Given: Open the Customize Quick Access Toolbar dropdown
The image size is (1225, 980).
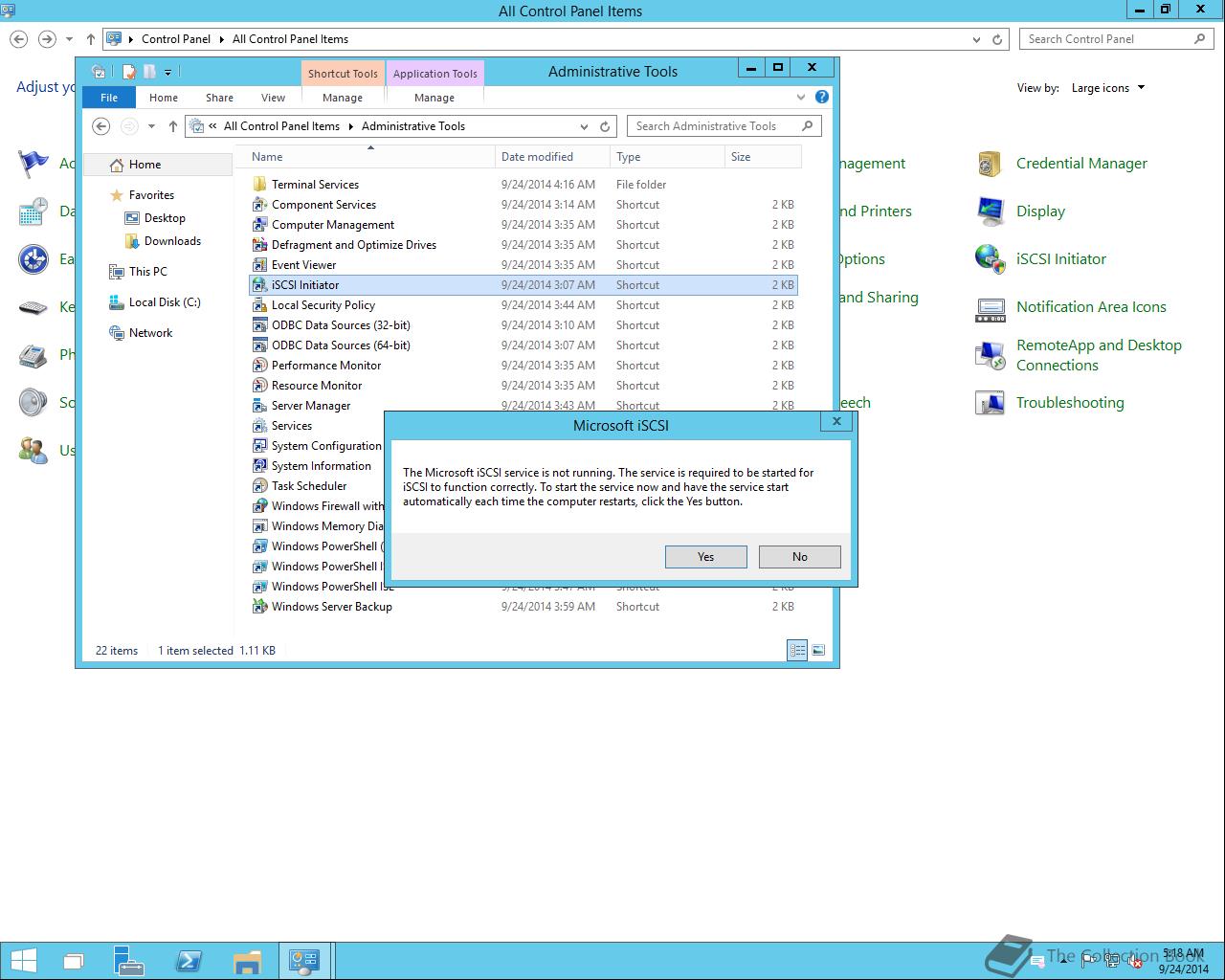Looking at the screenshot, I should (x=167, y=72).
